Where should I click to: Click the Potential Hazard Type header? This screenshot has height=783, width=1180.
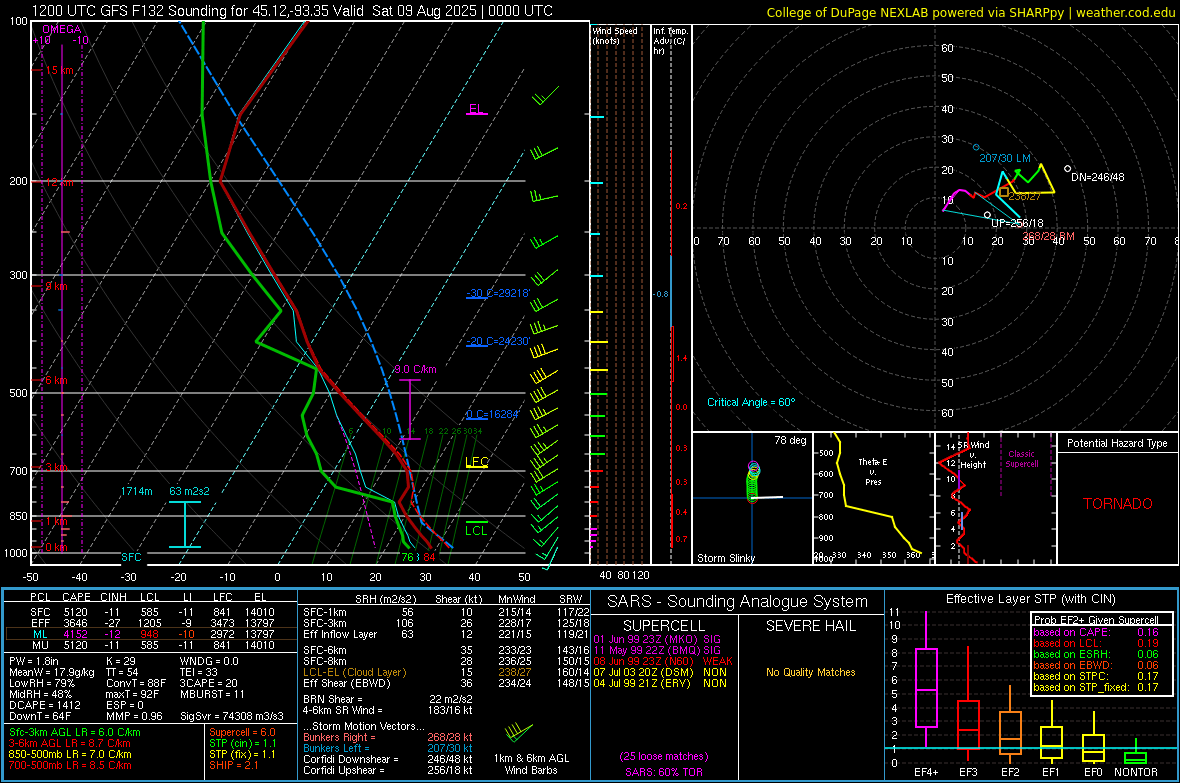1118,443
